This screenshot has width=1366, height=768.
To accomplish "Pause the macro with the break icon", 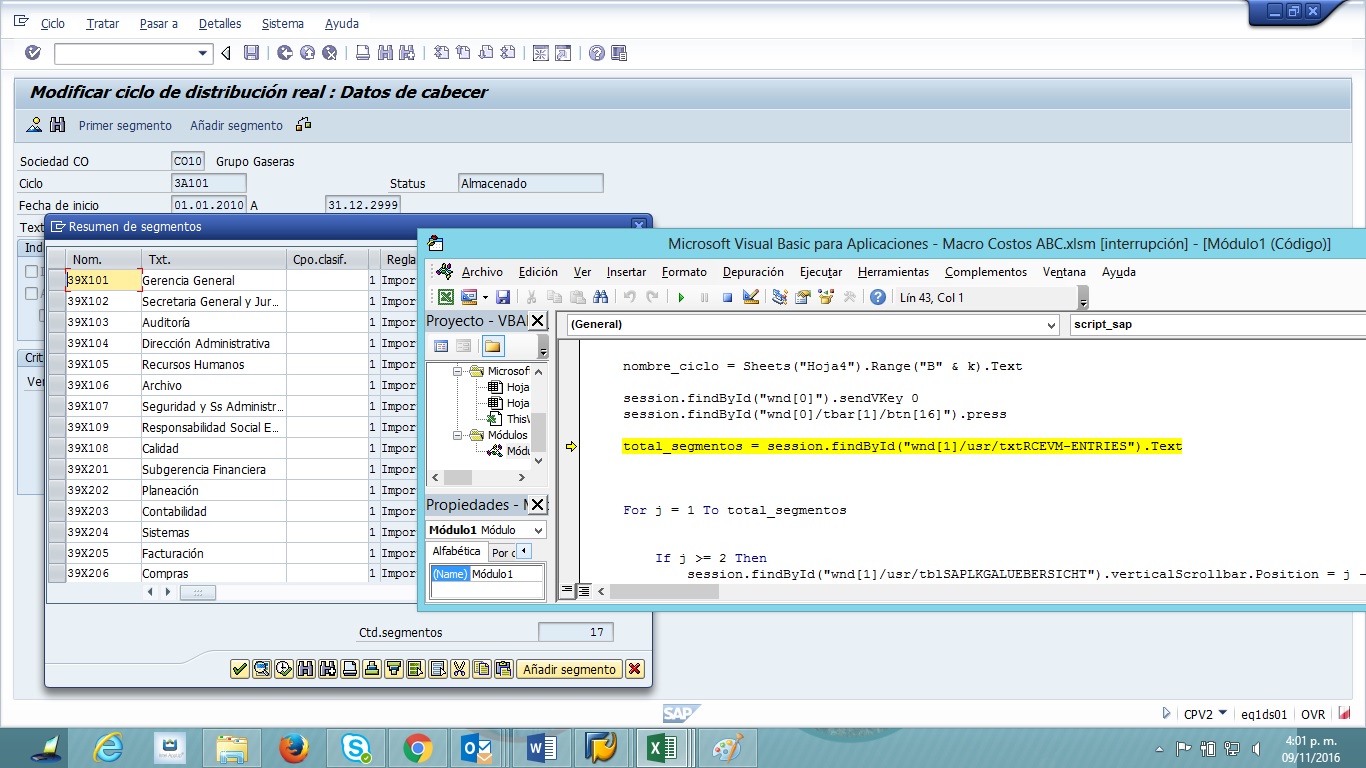I will (705, 297).
